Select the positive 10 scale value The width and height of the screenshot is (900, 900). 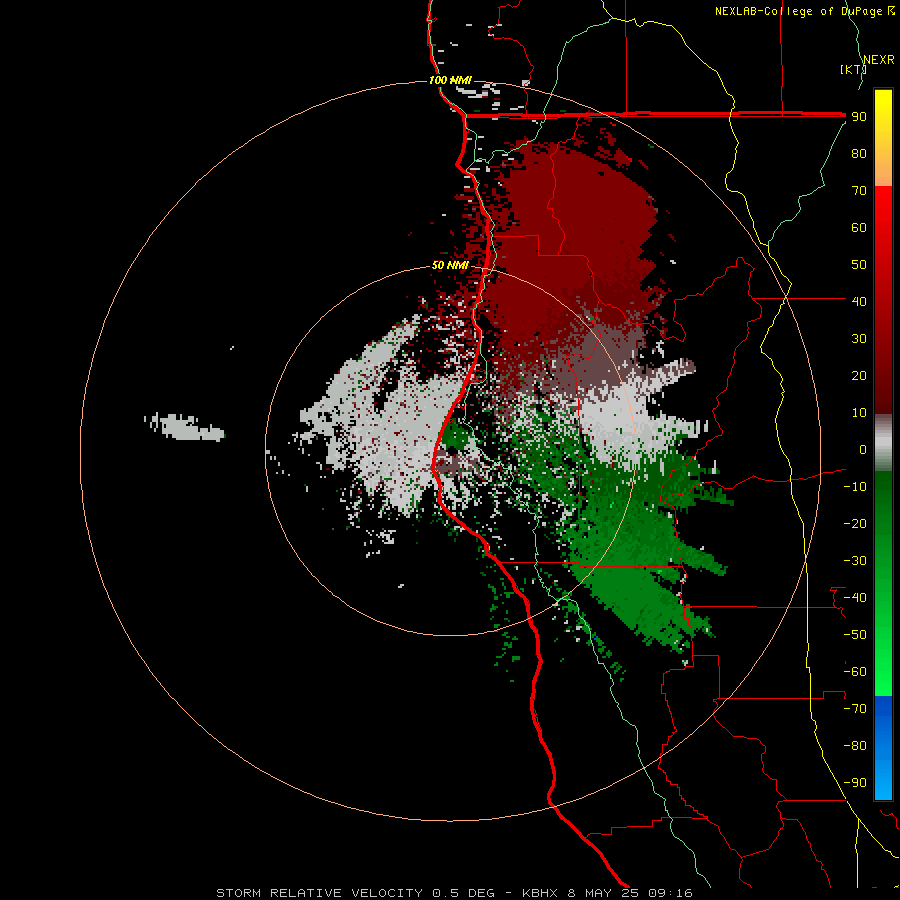859,413
